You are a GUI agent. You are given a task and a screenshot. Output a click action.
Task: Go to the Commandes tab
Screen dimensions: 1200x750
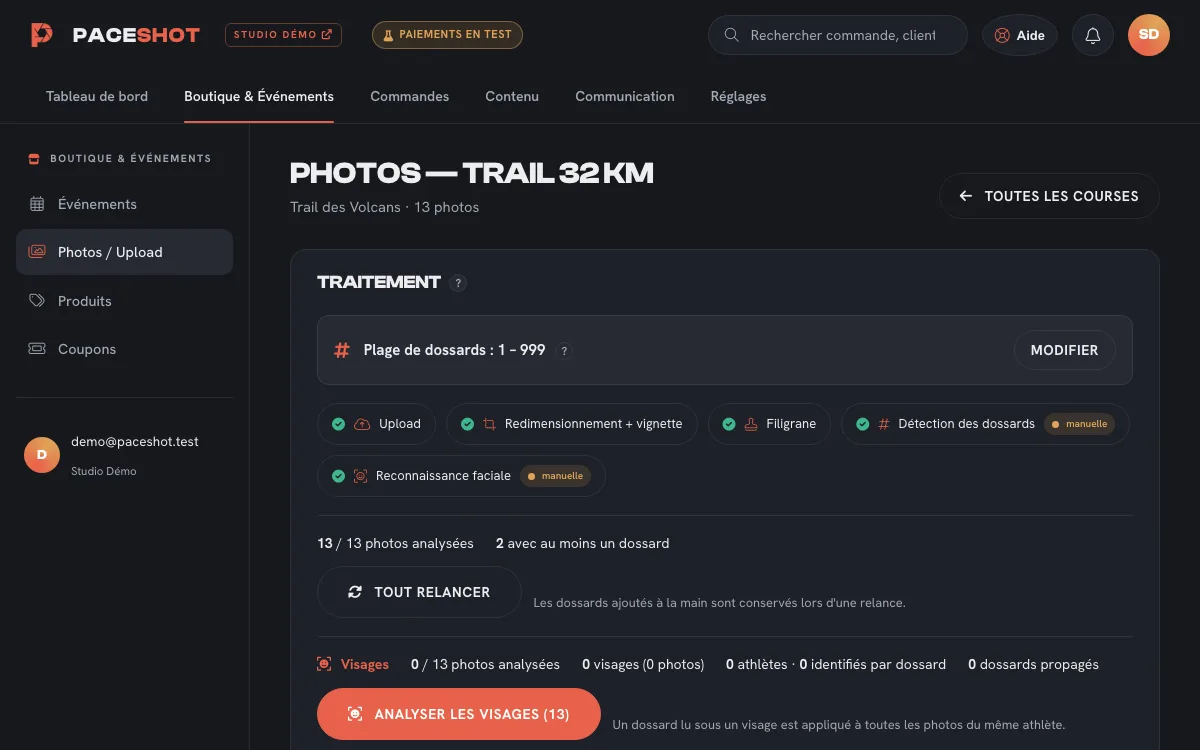point(409,96)
